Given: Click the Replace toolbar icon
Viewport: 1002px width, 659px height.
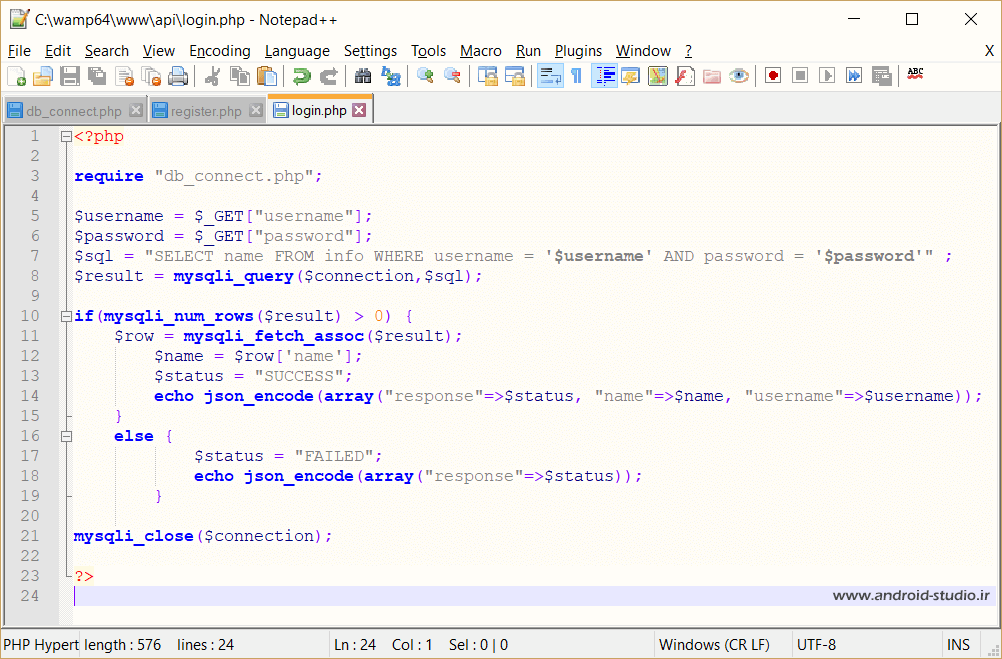Looking at the screenshot, I should point(390,76).
